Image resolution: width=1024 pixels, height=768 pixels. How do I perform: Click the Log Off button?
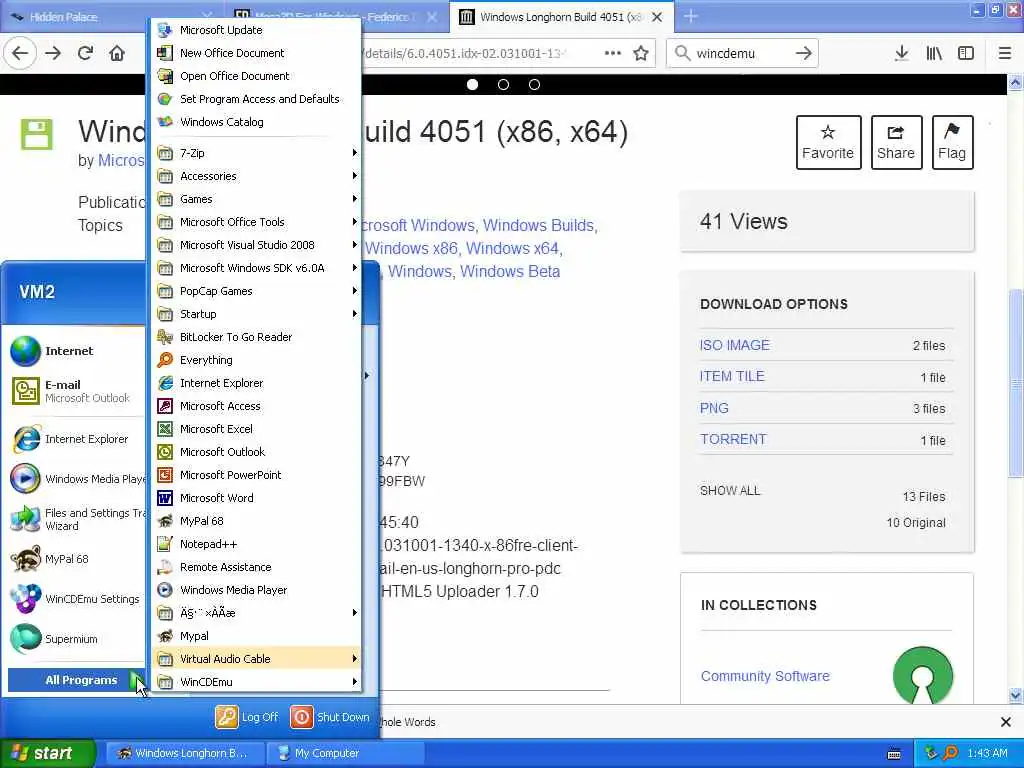(248, 717)
